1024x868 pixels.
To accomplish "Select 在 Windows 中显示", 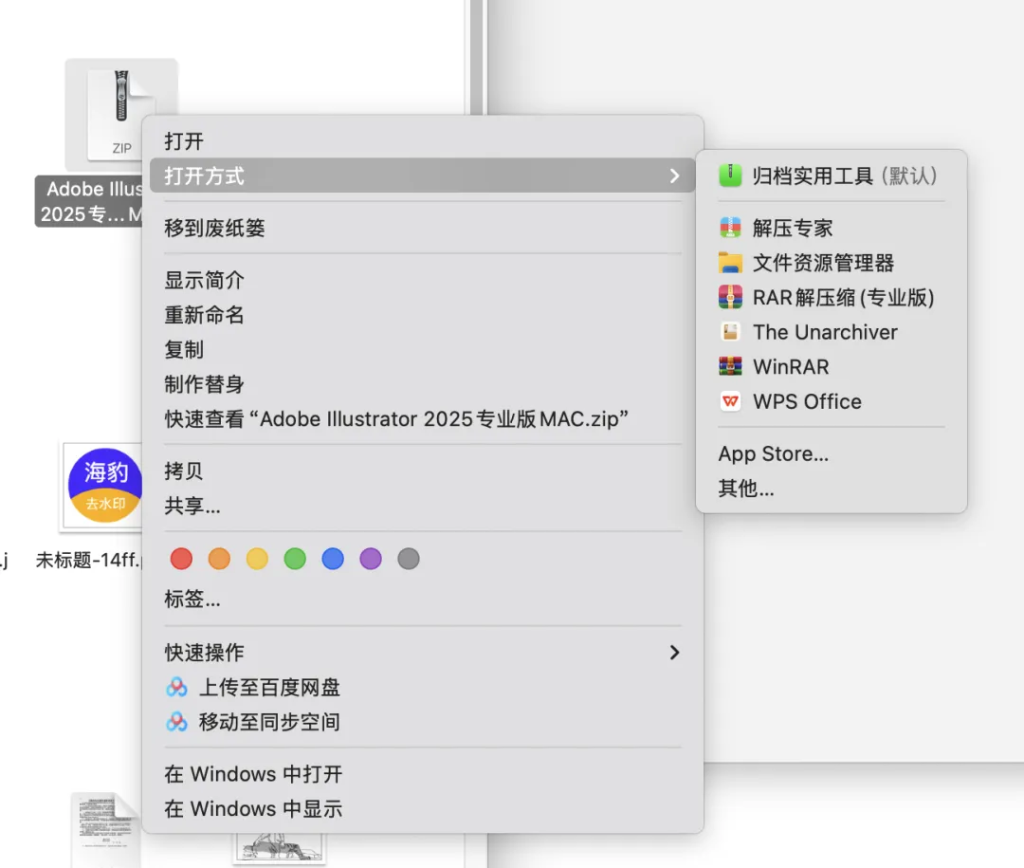I will click(422, 809).
